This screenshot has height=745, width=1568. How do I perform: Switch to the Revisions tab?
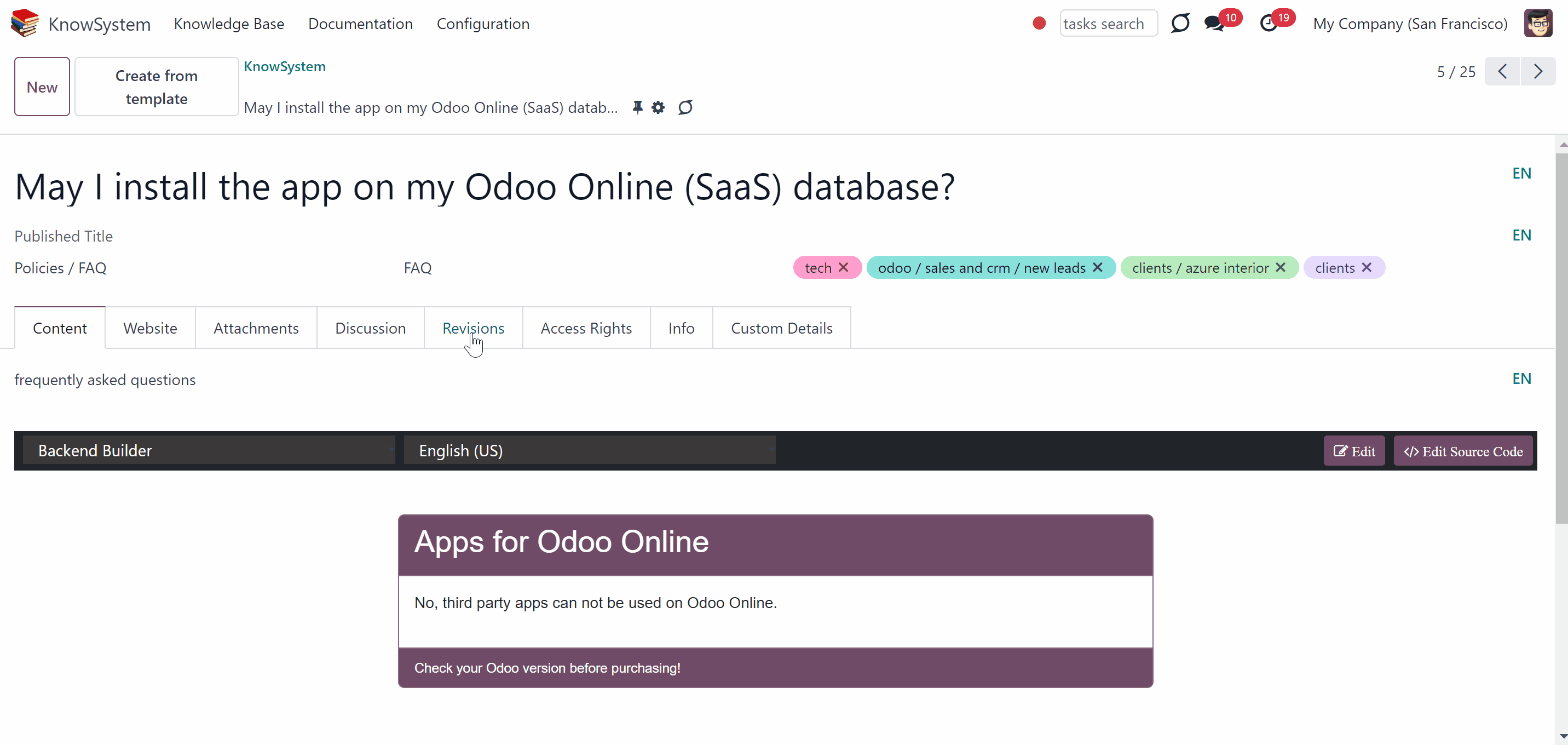(474, 328)
